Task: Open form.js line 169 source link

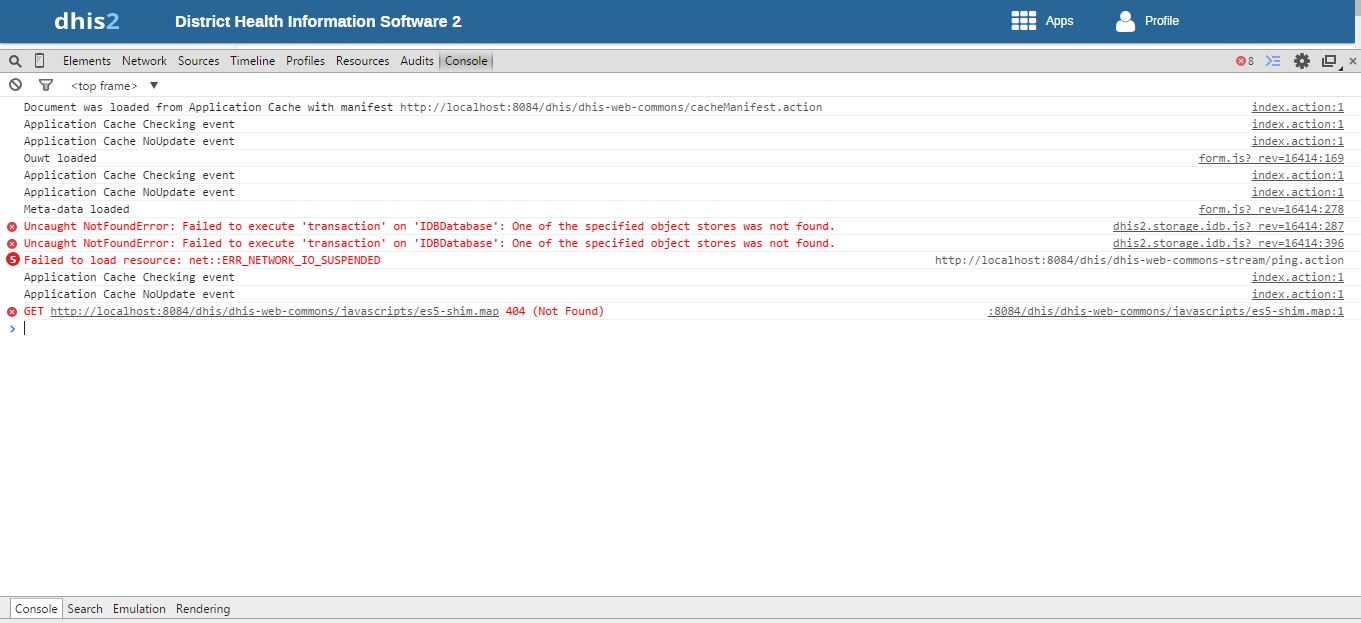Action: pos(1271,158)
